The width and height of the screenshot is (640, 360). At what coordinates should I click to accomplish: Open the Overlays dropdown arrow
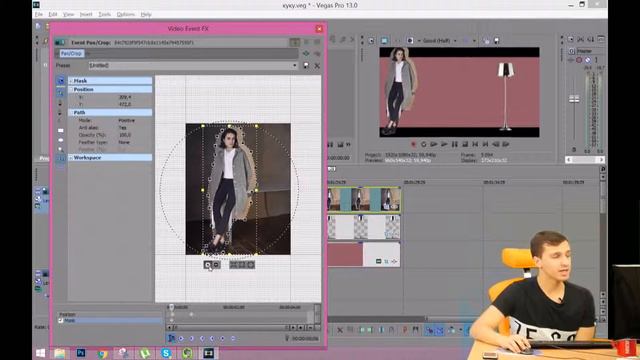click(x=474, y=41)
